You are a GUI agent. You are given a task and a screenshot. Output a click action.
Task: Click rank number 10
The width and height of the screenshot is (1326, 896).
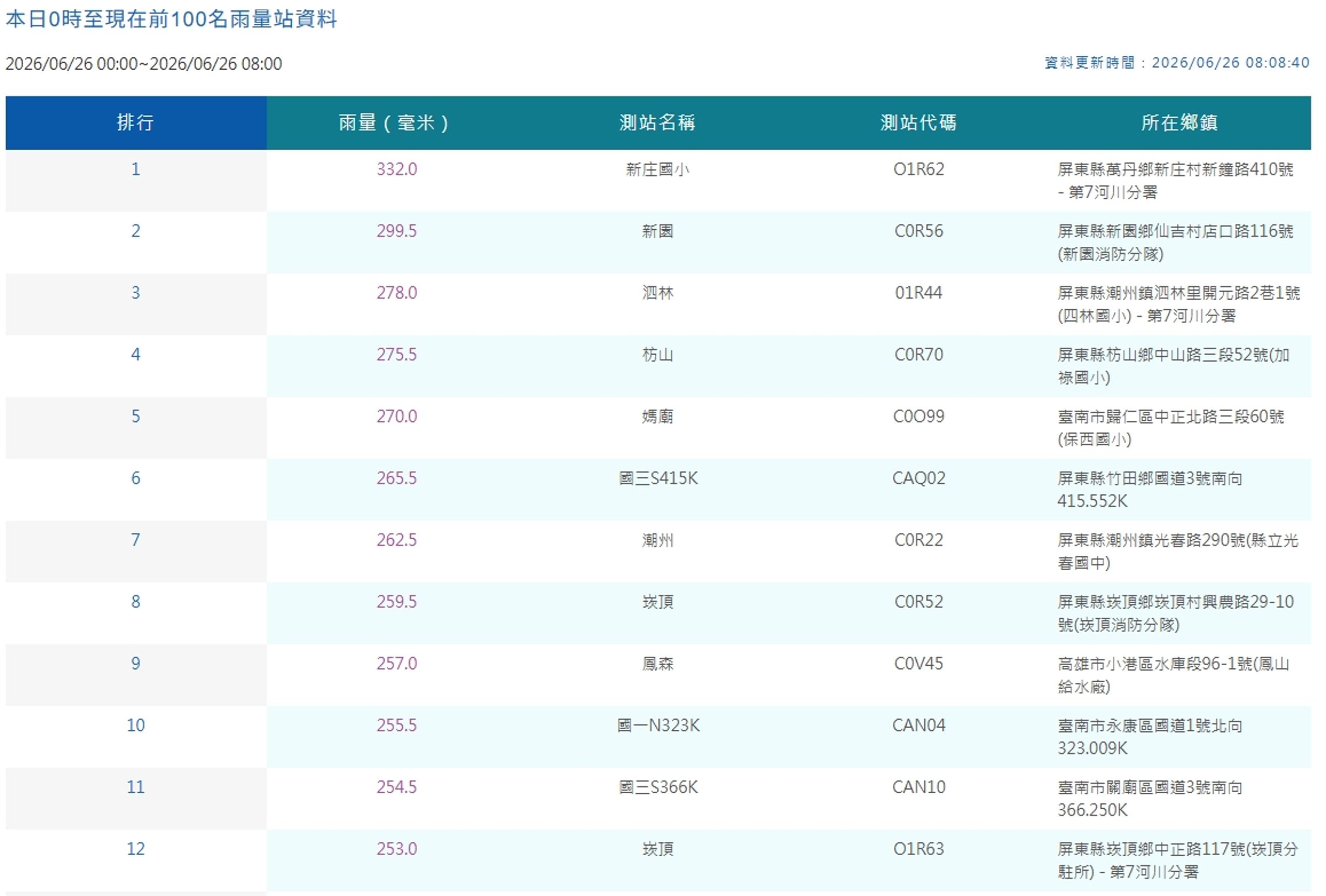pyautogui.click(x=136, y=725)
